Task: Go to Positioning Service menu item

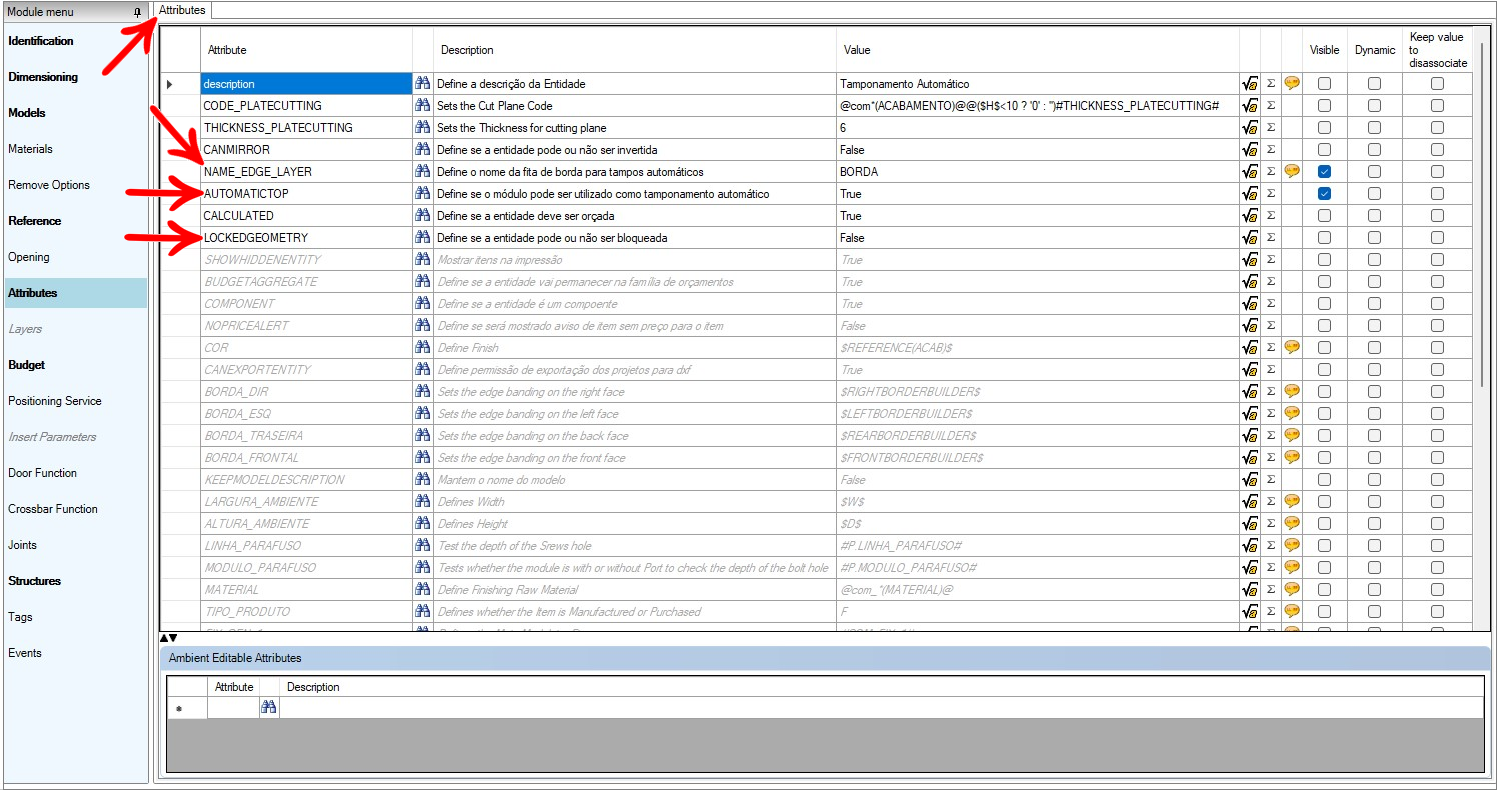Action: tap(55, 401)
